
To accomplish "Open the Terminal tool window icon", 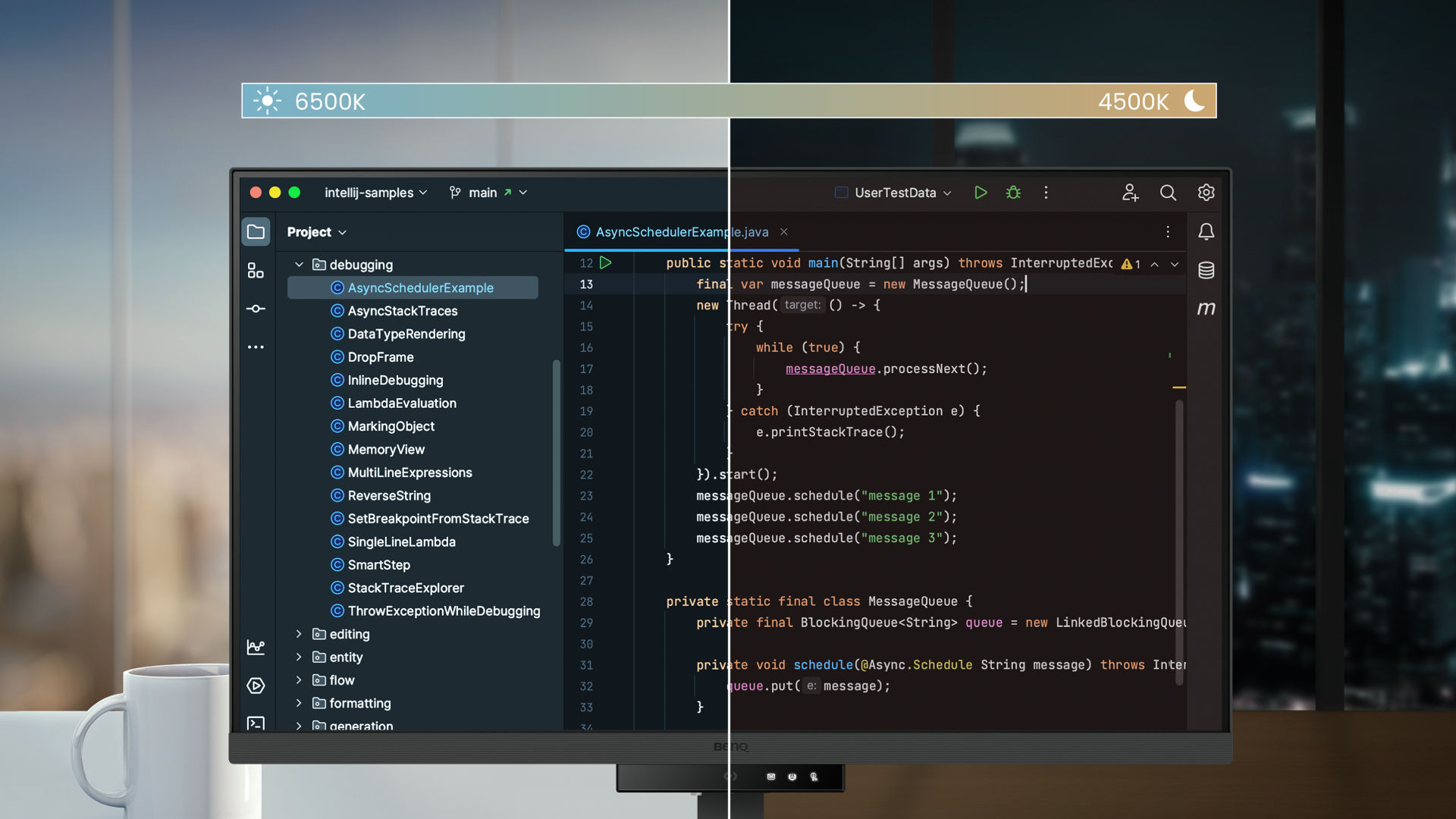I will [x=256, y=723].
